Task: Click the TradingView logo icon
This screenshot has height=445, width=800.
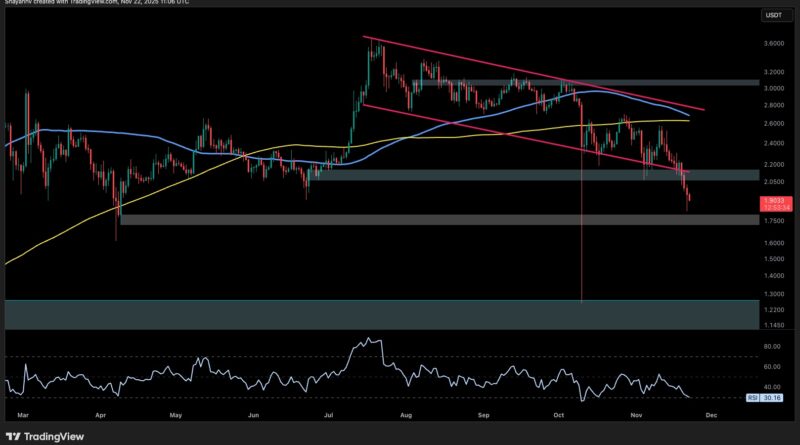Action: pyautogui.click(x=13, y=436)
